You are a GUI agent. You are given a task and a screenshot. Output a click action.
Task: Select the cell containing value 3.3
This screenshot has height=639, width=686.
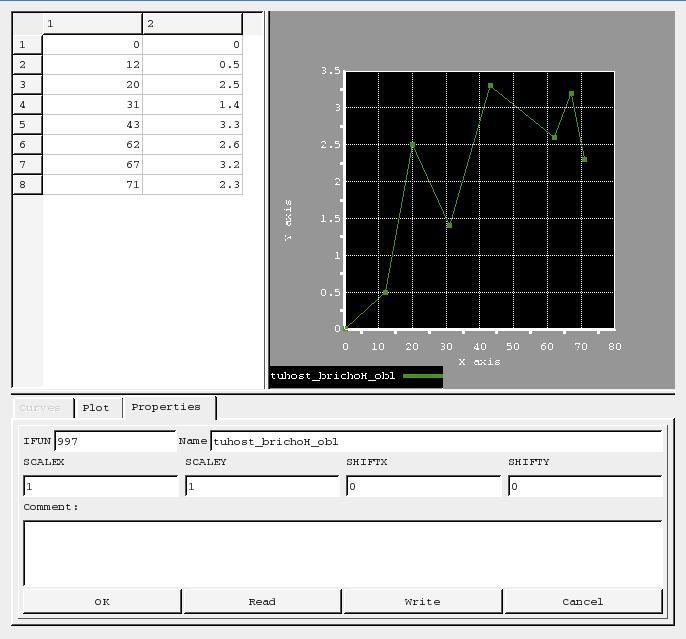click(192, 125)
